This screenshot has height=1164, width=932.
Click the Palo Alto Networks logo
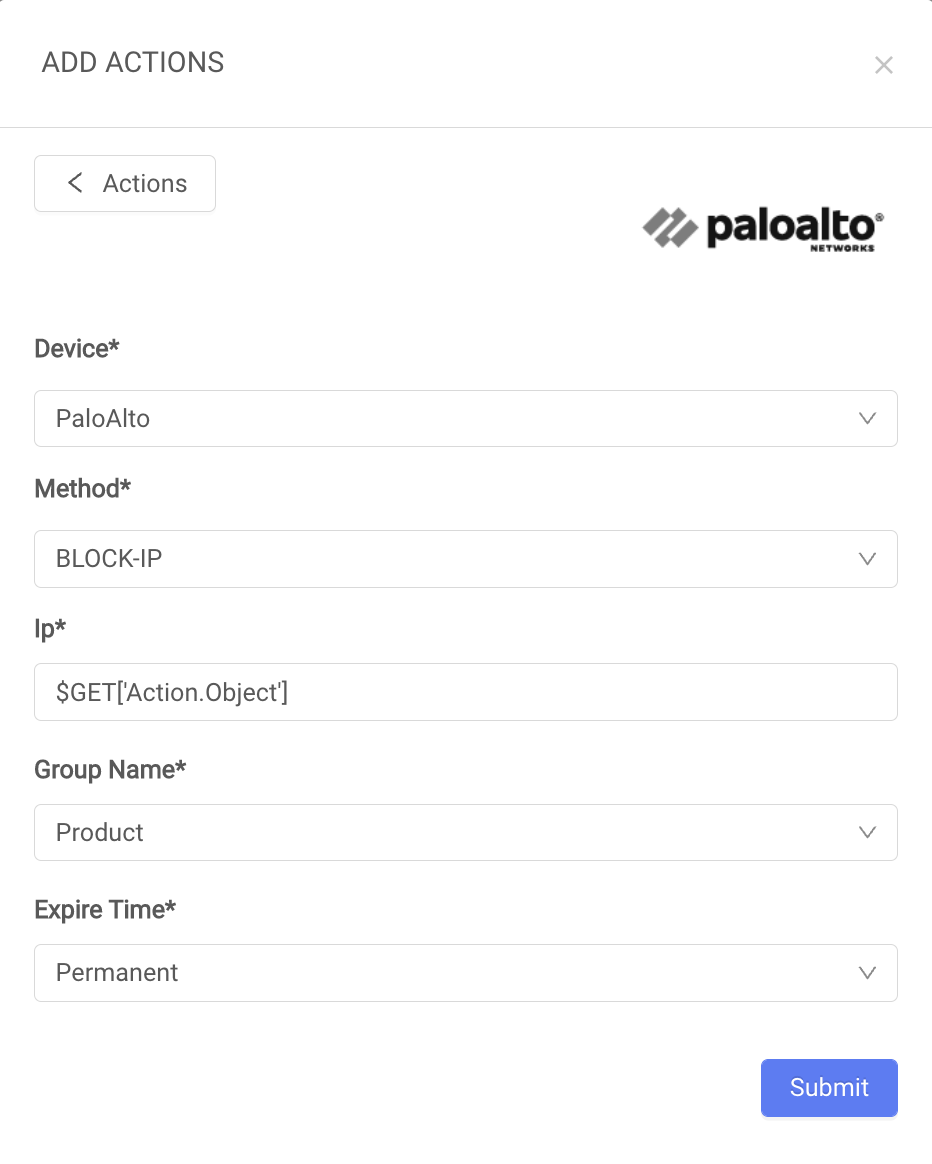[763, 229]
